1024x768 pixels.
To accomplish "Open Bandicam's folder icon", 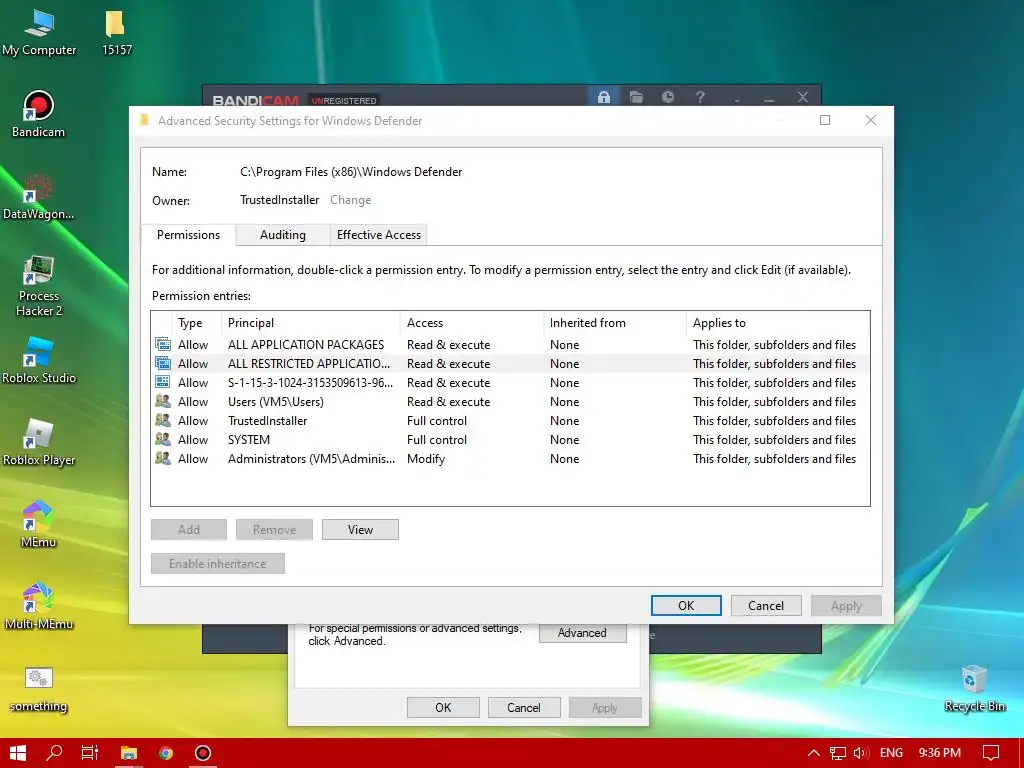I will 636,97.
